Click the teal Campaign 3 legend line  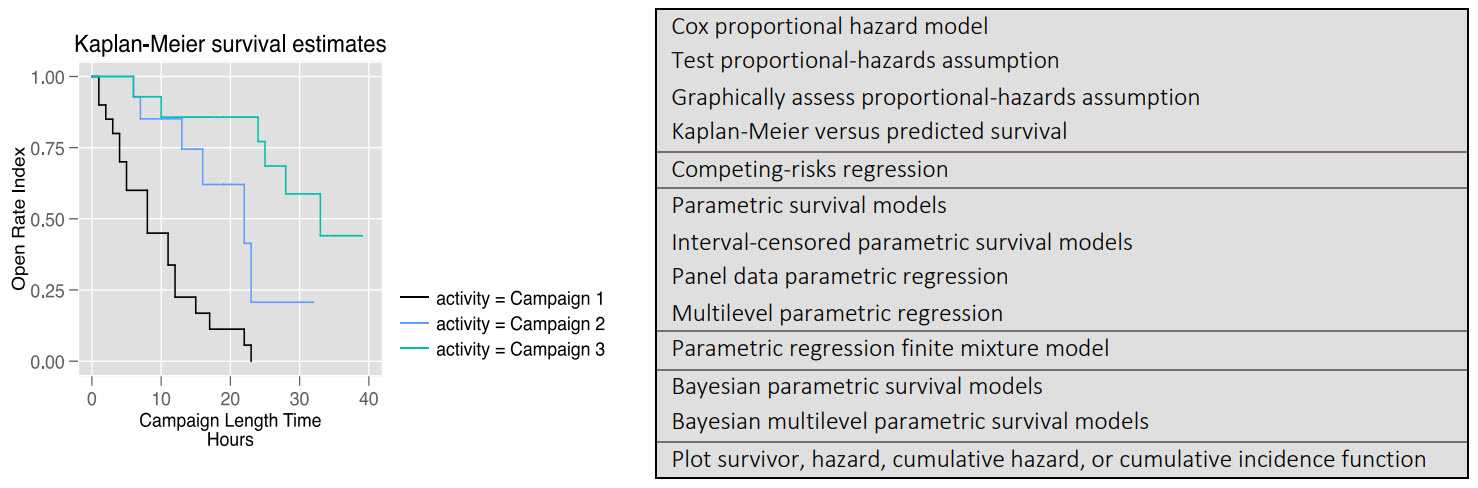(x=413, y=349)
